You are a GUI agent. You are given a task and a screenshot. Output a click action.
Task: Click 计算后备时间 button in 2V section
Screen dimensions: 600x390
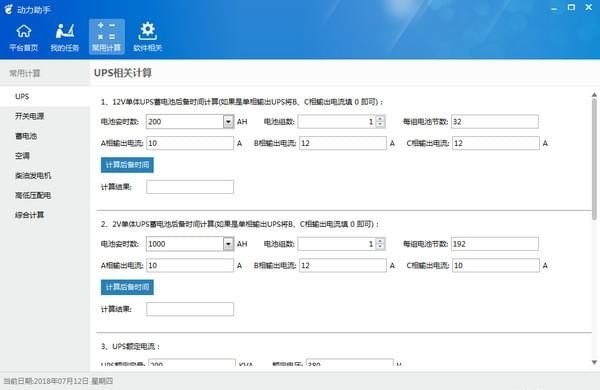click(127, 287)
